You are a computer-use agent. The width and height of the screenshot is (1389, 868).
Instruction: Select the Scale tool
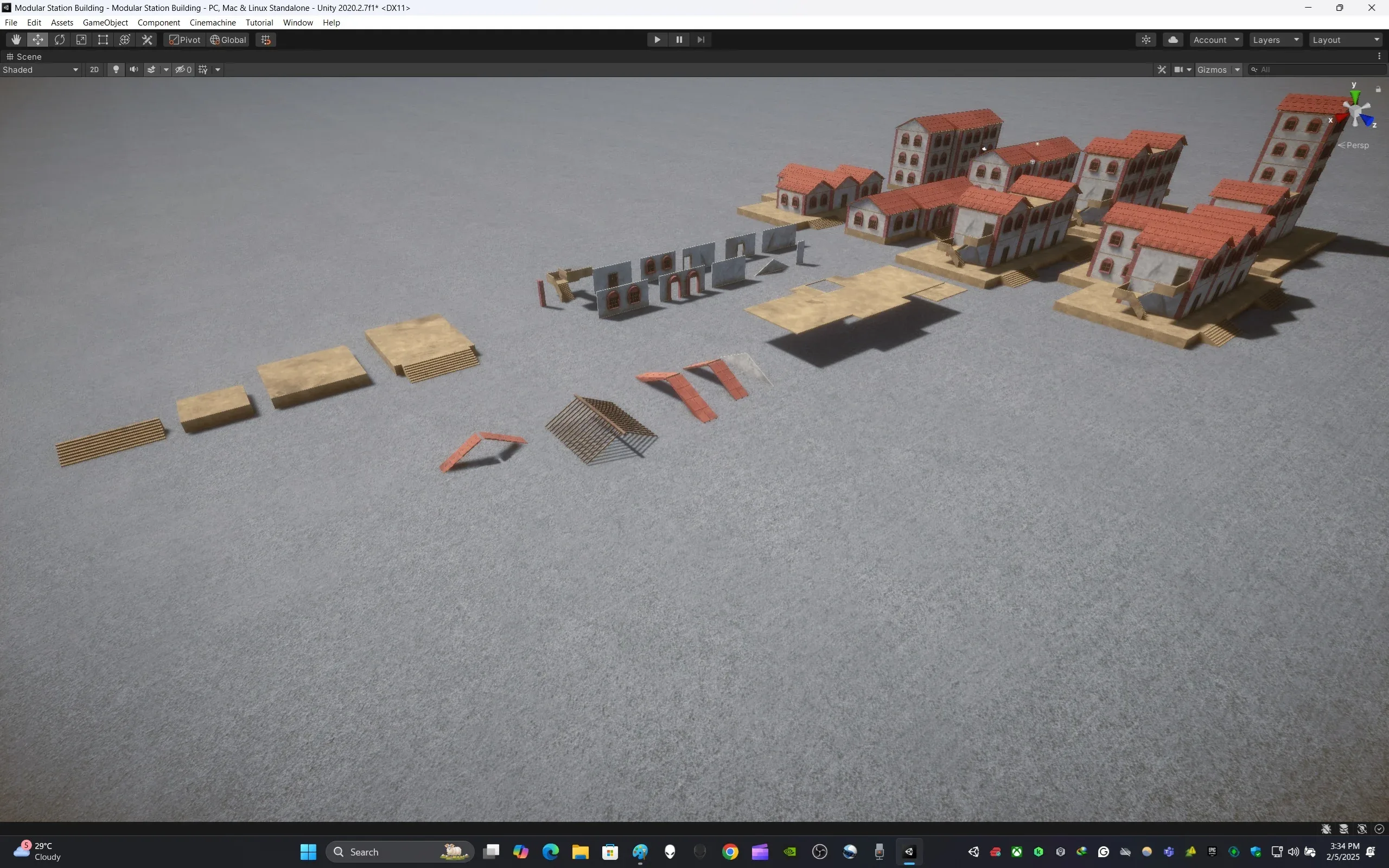[81, 39]
